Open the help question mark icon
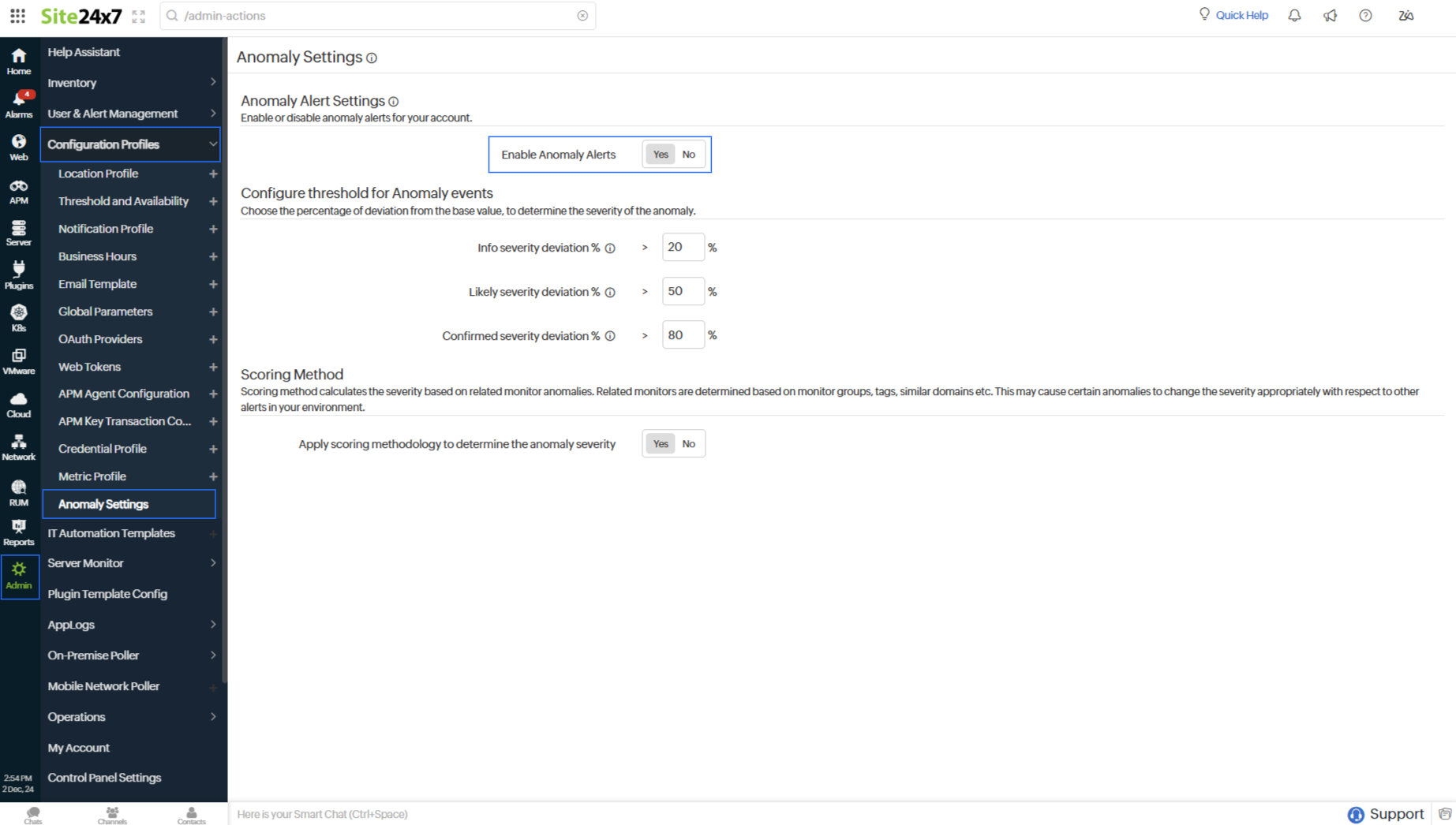The image size is (1456, 825). 1365,15
